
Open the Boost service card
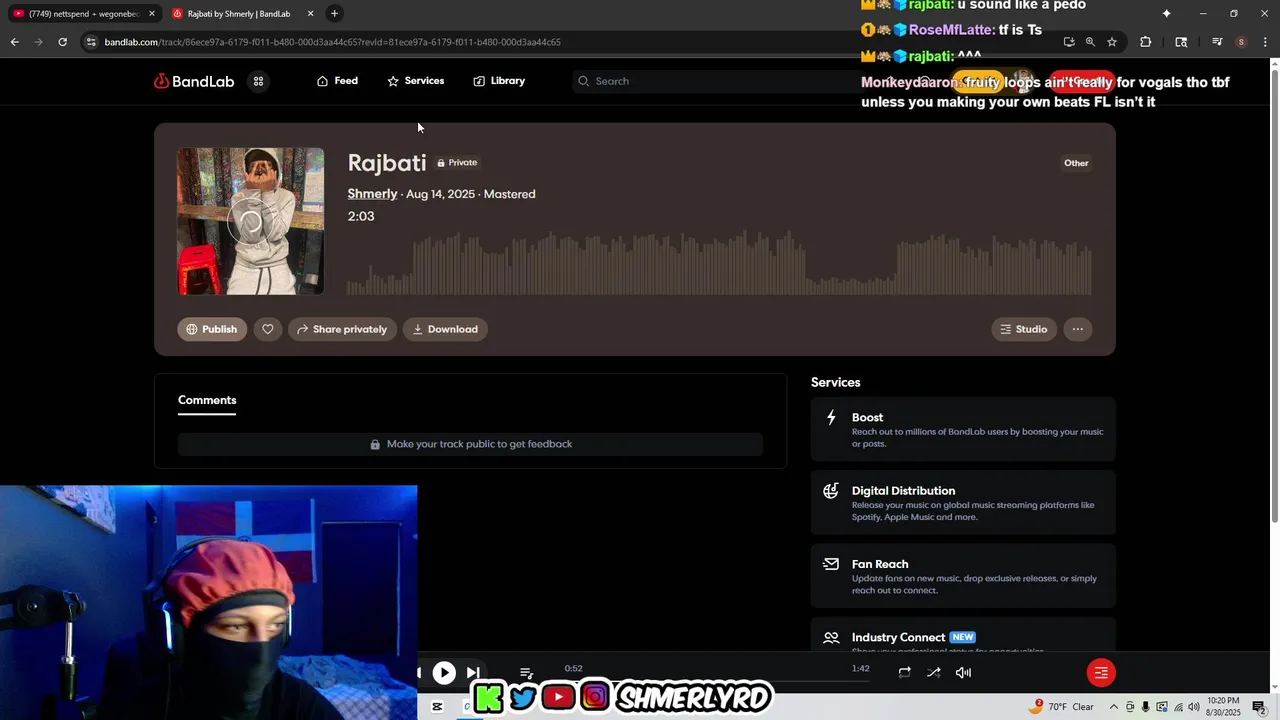pyautogui.click(x=963, y=430)
